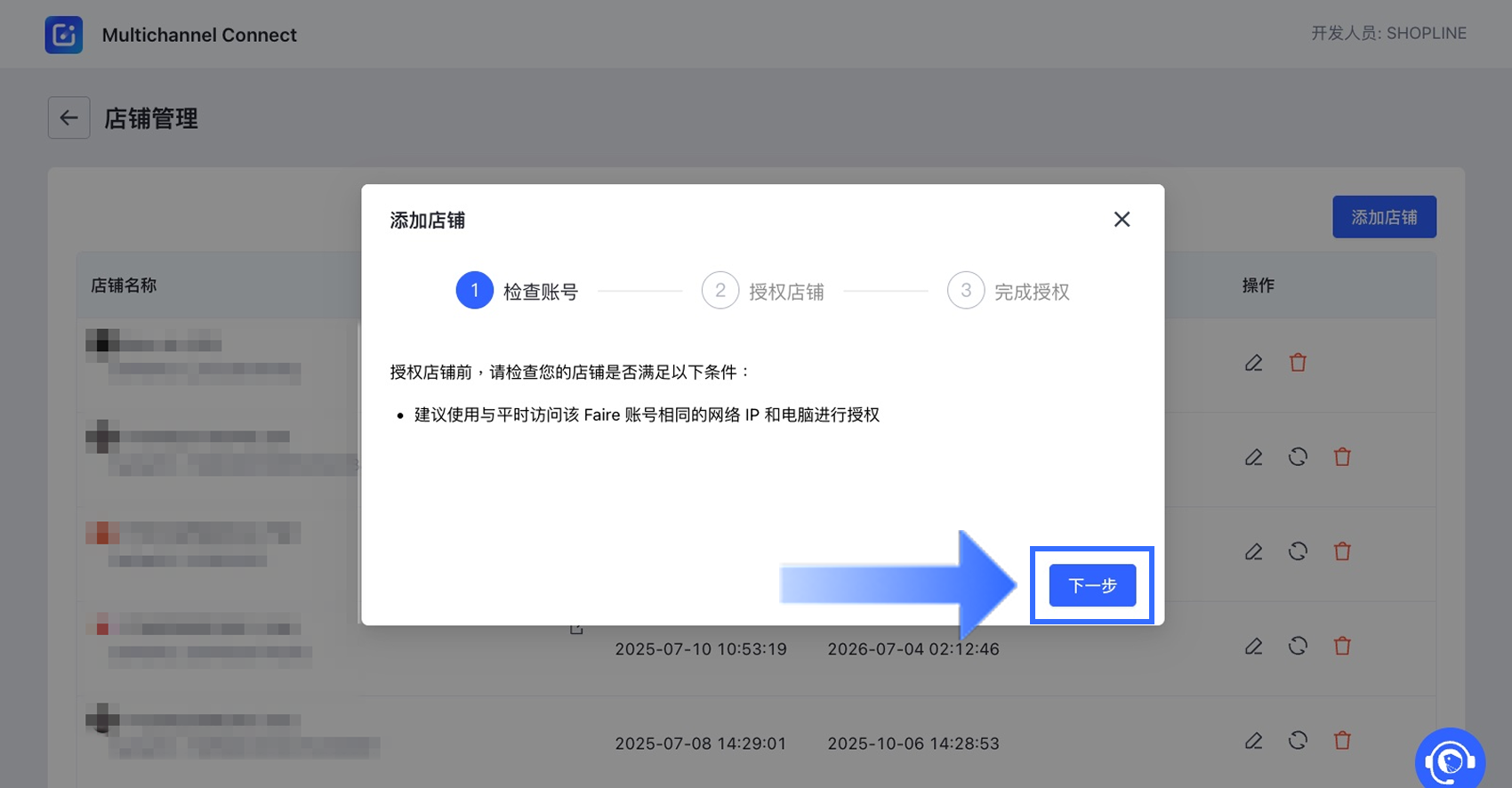Image resolution: width=1512 pixels, height=788 pixels.
Task: Click the refresh icon in the second store row
Action: pyautogui.click(x=1298, y=457)
